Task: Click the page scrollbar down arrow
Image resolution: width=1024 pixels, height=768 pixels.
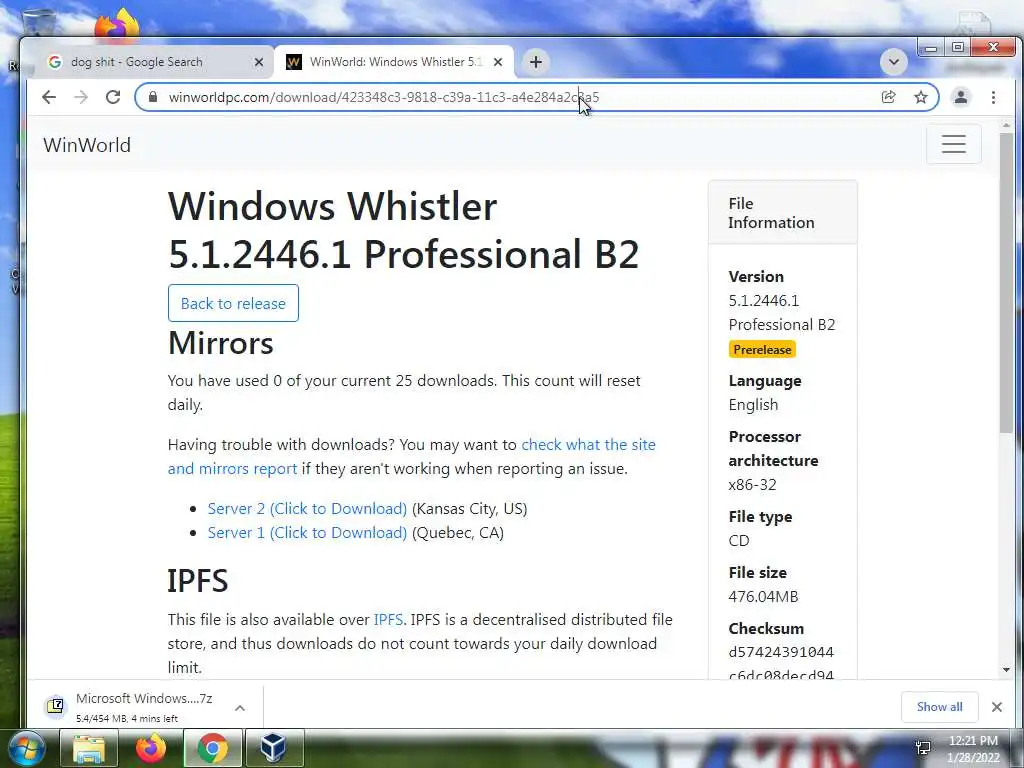Action: [x=1006, y=669]
